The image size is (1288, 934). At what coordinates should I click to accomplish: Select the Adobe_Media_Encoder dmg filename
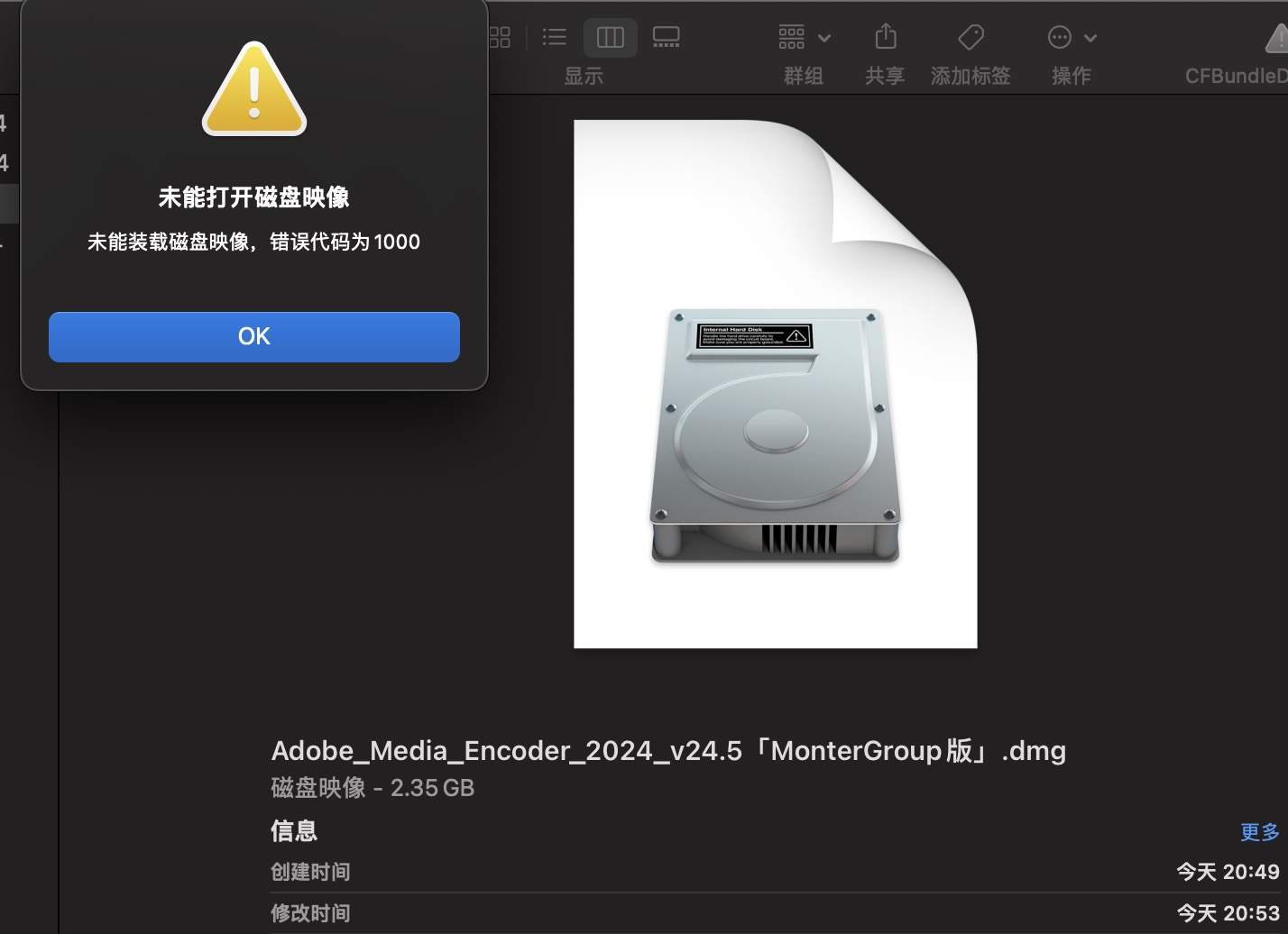click(x=668, y=750)
